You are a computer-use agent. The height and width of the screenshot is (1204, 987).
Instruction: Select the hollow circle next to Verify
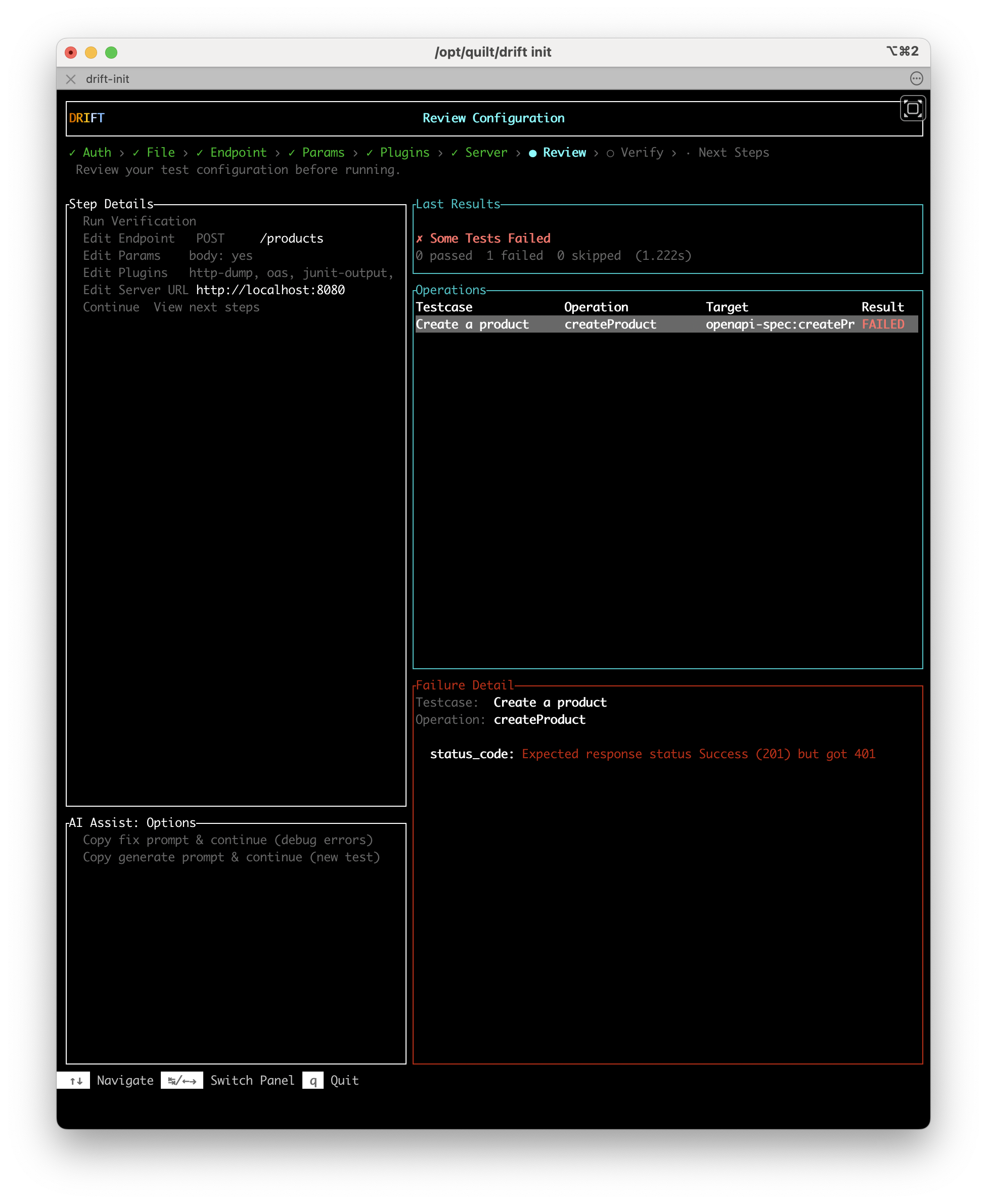610,152
